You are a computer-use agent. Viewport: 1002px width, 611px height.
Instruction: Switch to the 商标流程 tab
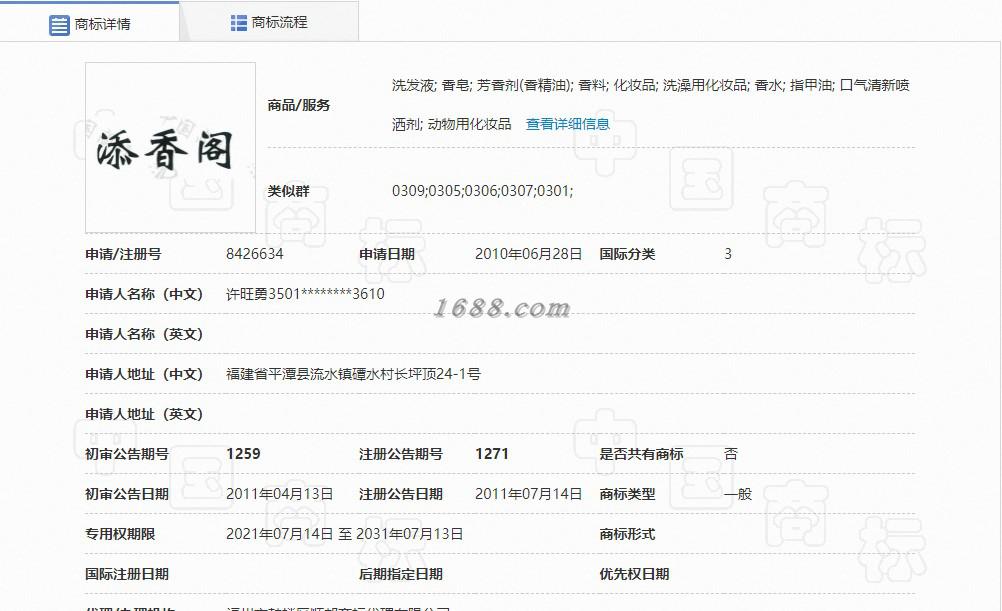click(269, 22)
